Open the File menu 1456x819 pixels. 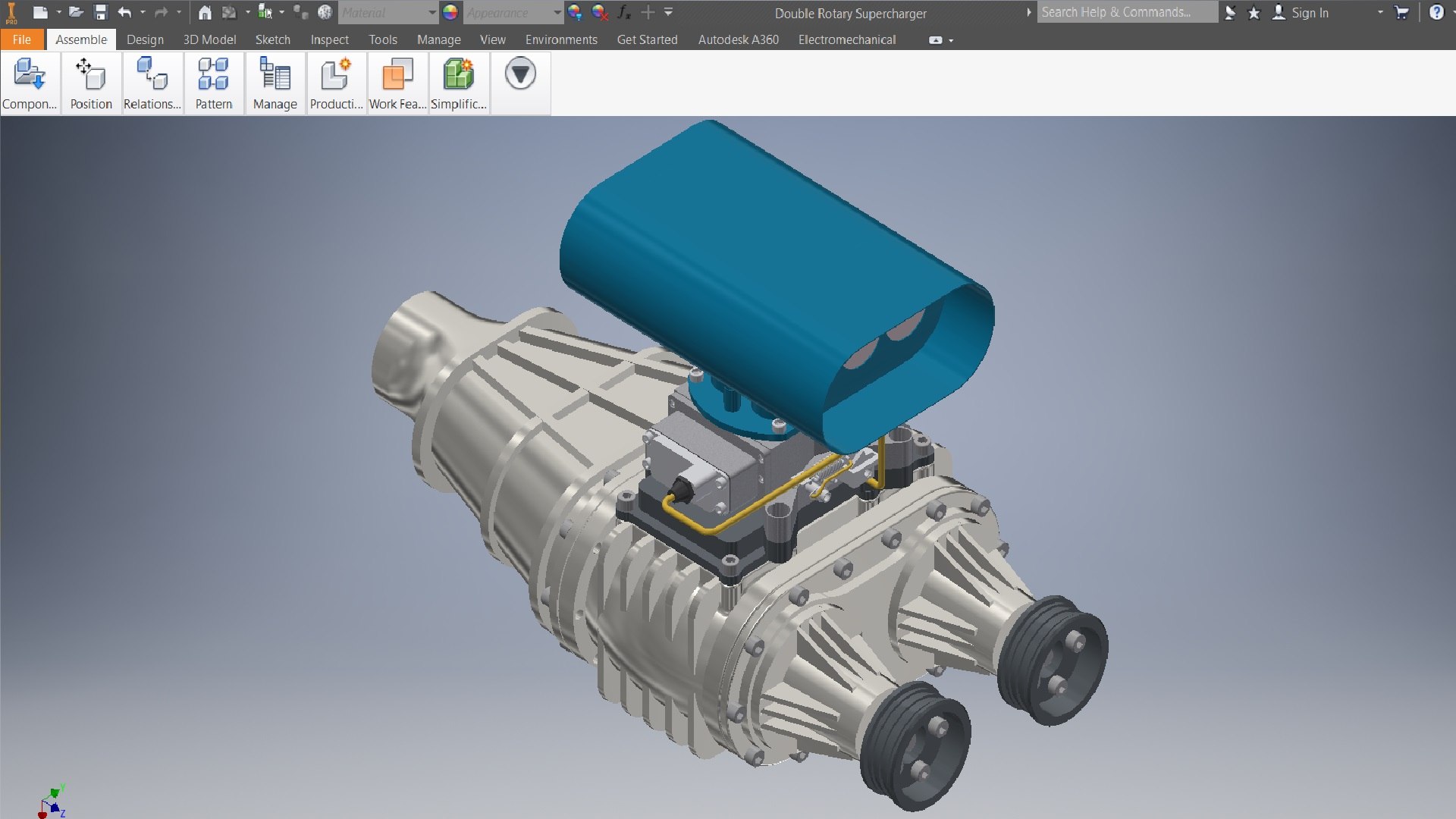click(x=22, y=39)
